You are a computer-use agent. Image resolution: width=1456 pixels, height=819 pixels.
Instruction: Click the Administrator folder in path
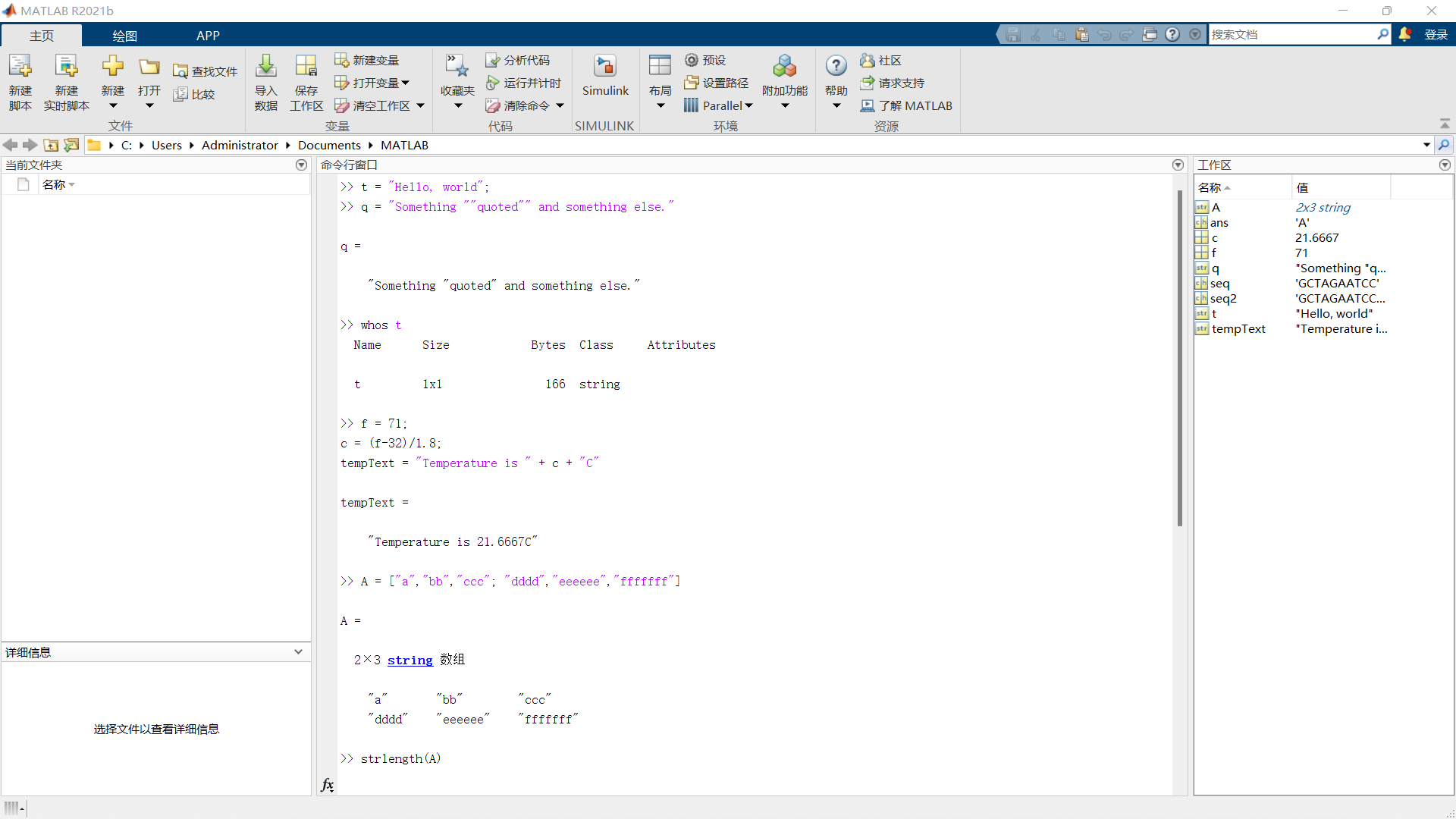240,145
